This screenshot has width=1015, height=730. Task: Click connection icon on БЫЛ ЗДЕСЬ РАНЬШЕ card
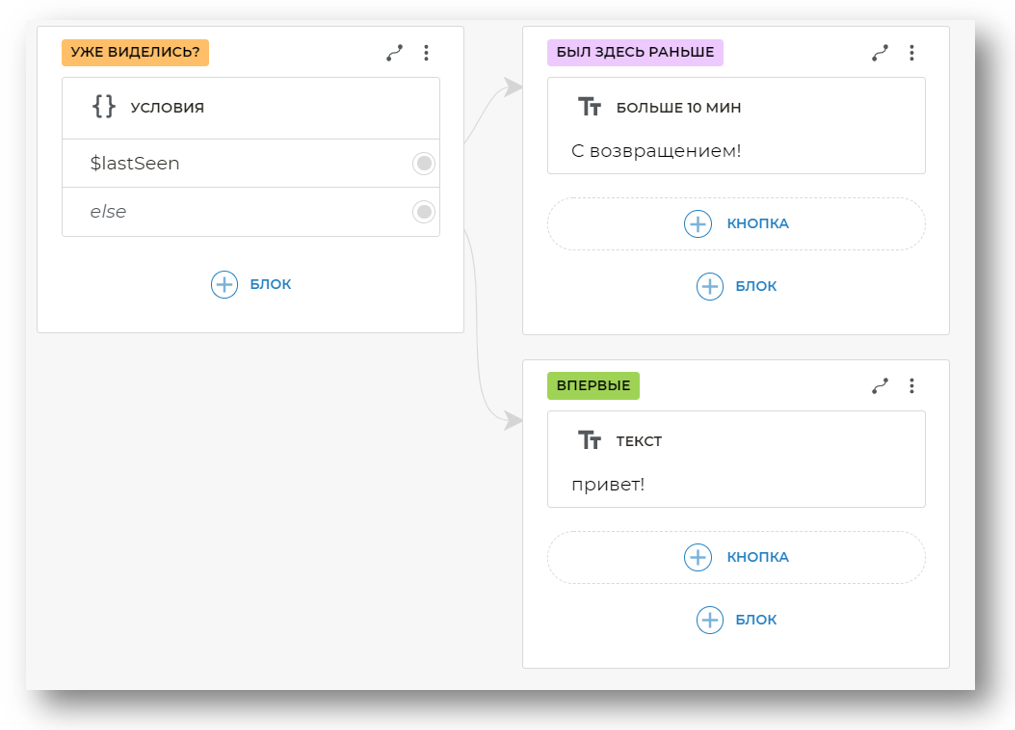880,53
